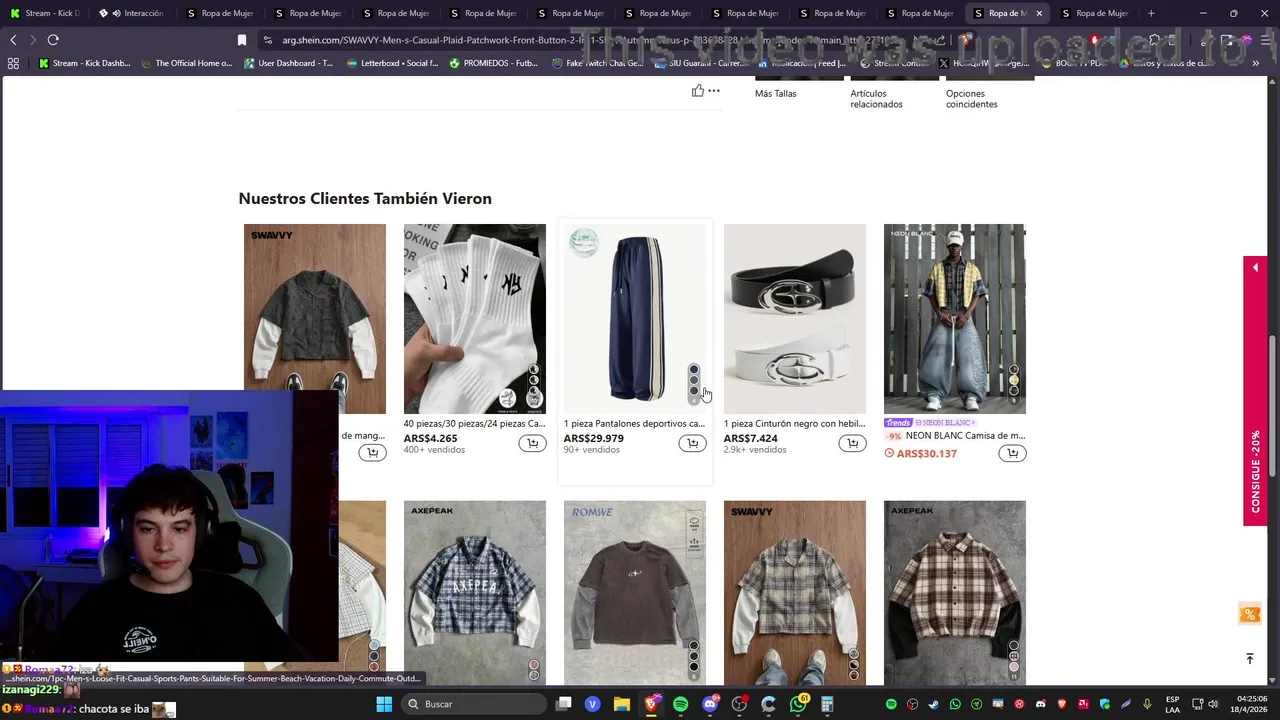1280x720 pixels.
Task: Open the User Dashboard bookmark
Action: [288, 63]
